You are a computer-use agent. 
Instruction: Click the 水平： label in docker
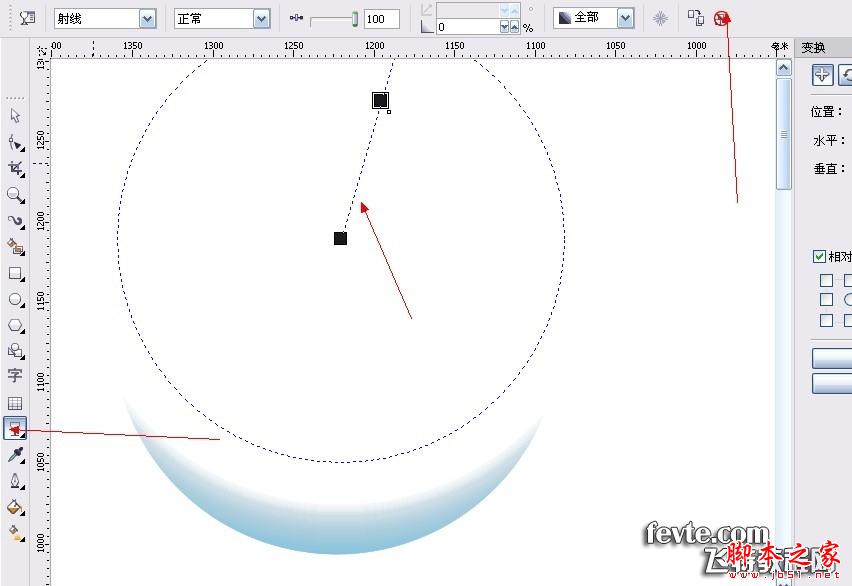click(x=829, y=141)
